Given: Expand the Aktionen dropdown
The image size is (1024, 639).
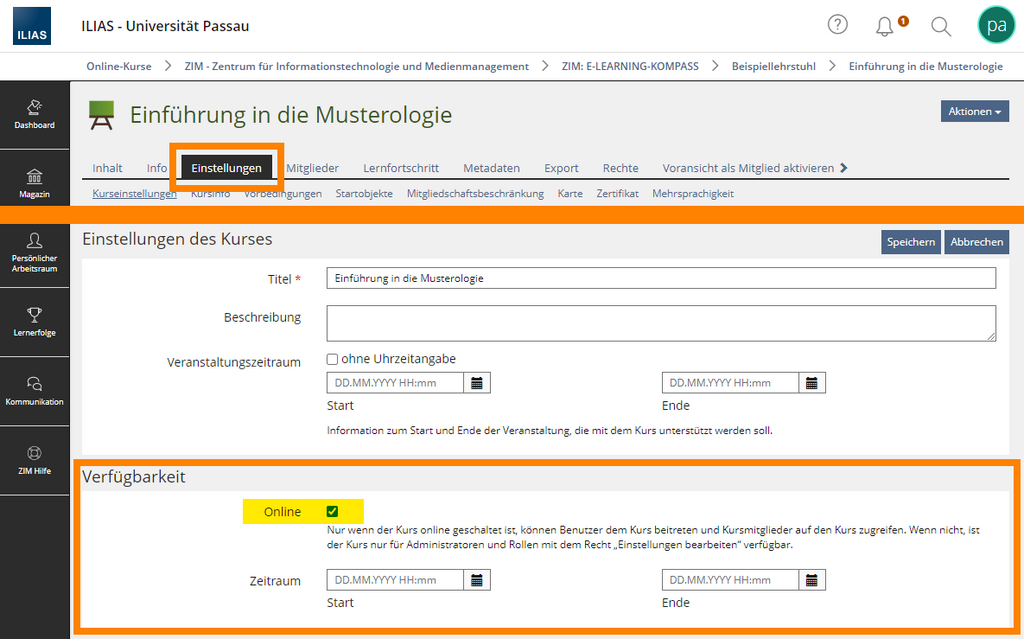Looking at the screenshot, I should pos(974,112).
